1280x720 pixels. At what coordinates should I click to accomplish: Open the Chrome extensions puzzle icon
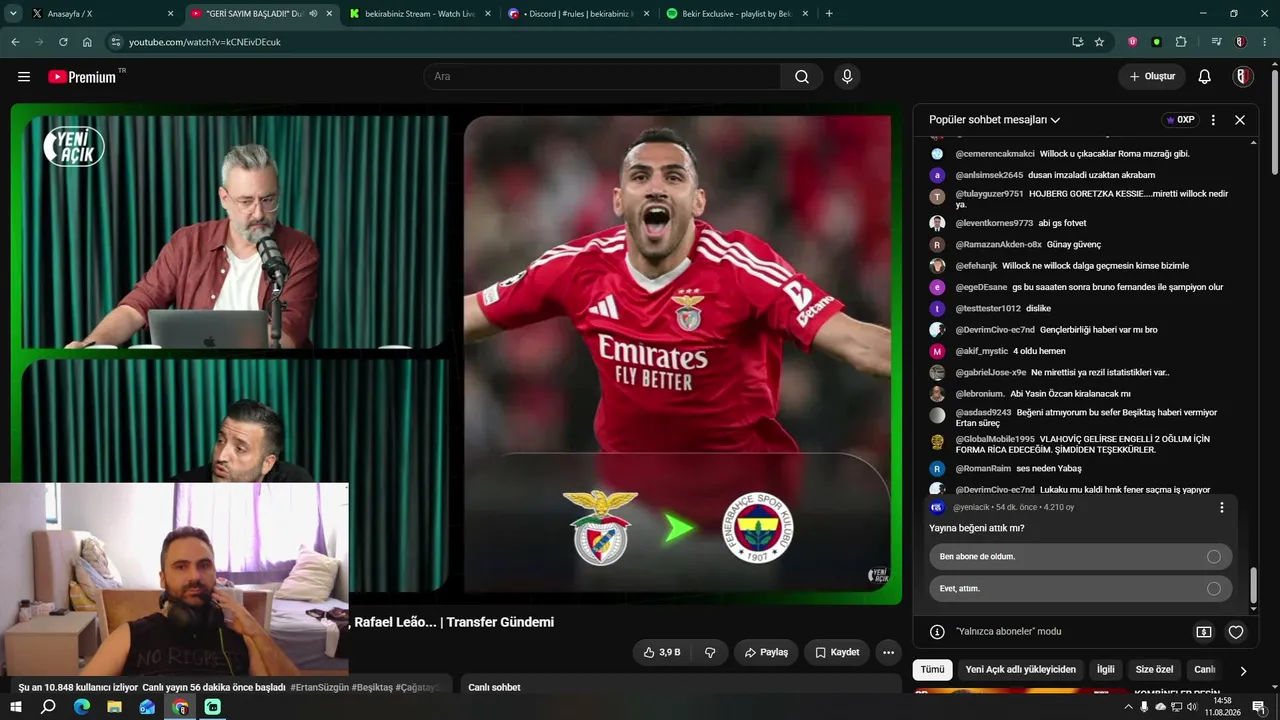pyautogui.click(x=1181, y=42)
